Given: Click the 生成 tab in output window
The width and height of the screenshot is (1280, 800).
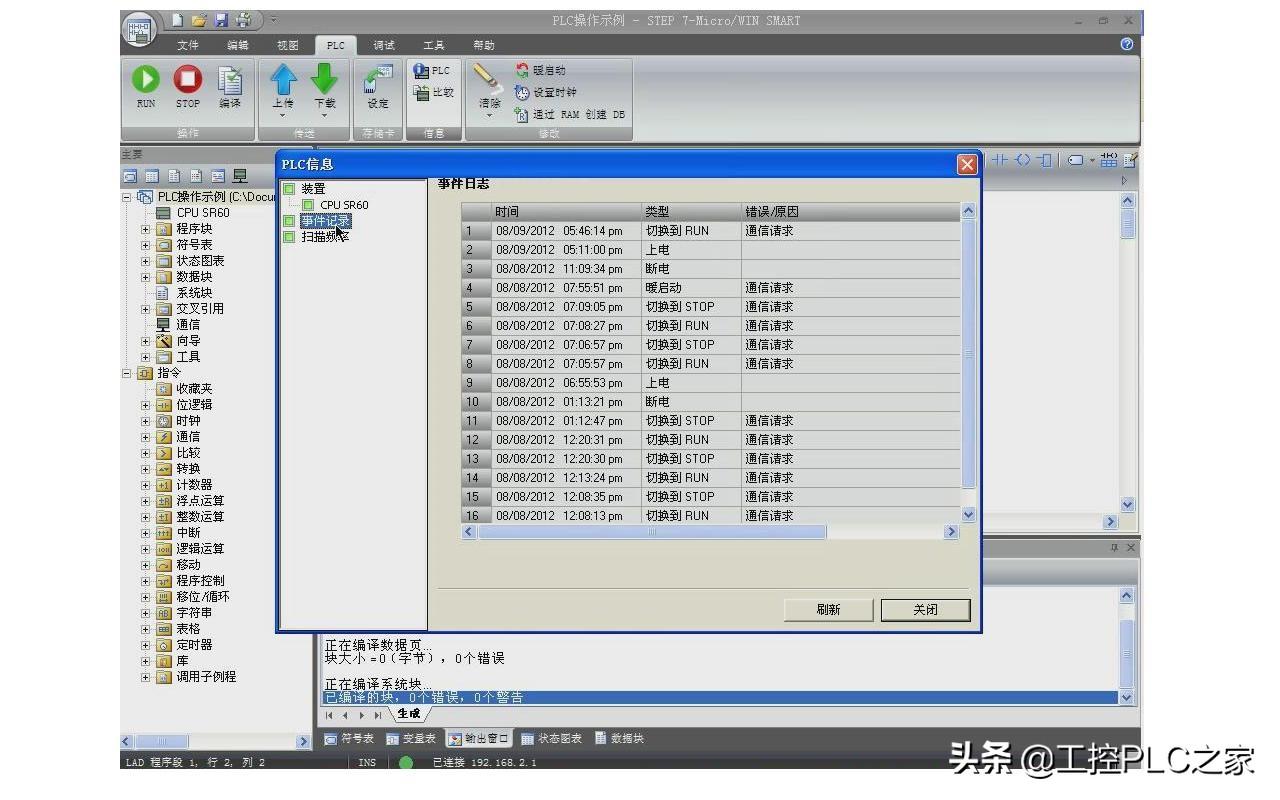Looking at the screenshot, I should pyautogui.click(x=408, y=714).
